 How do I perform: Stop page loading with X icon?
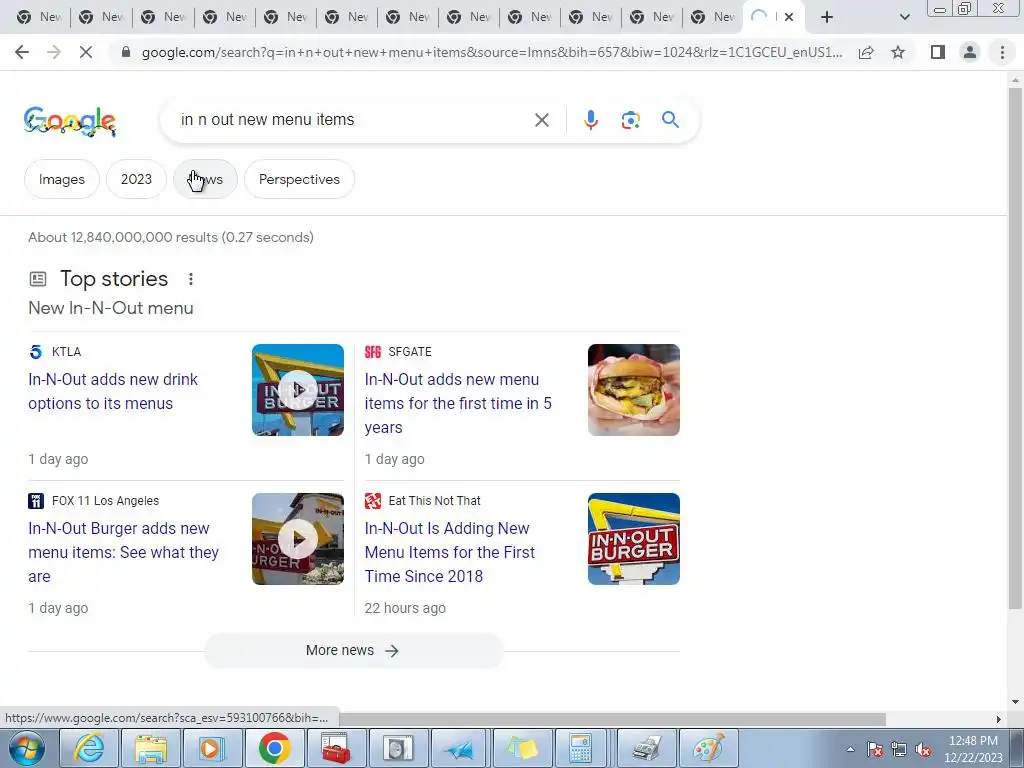86,52
